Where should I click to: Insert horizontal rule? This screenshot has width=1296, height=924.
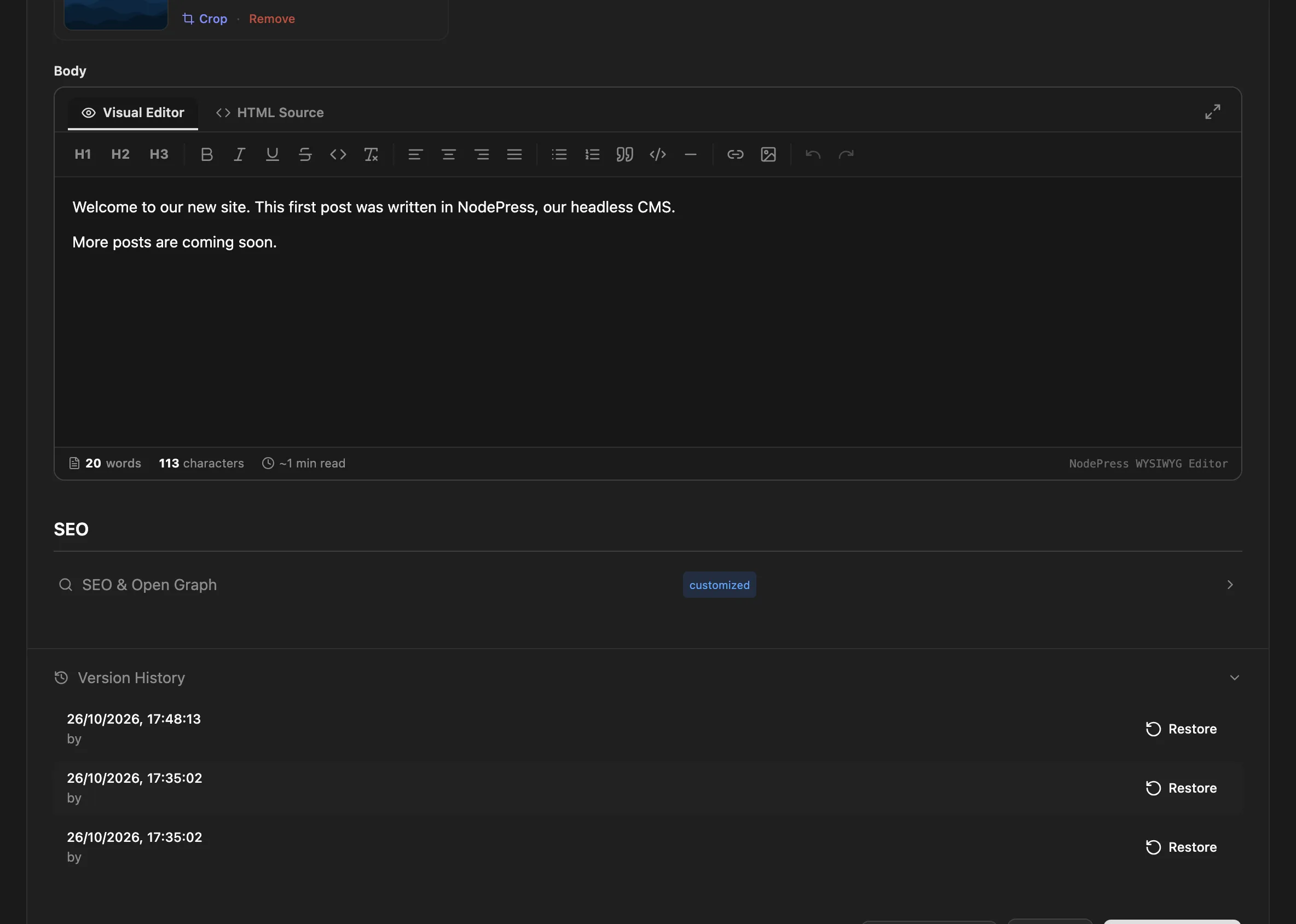(x=691, y=154)
